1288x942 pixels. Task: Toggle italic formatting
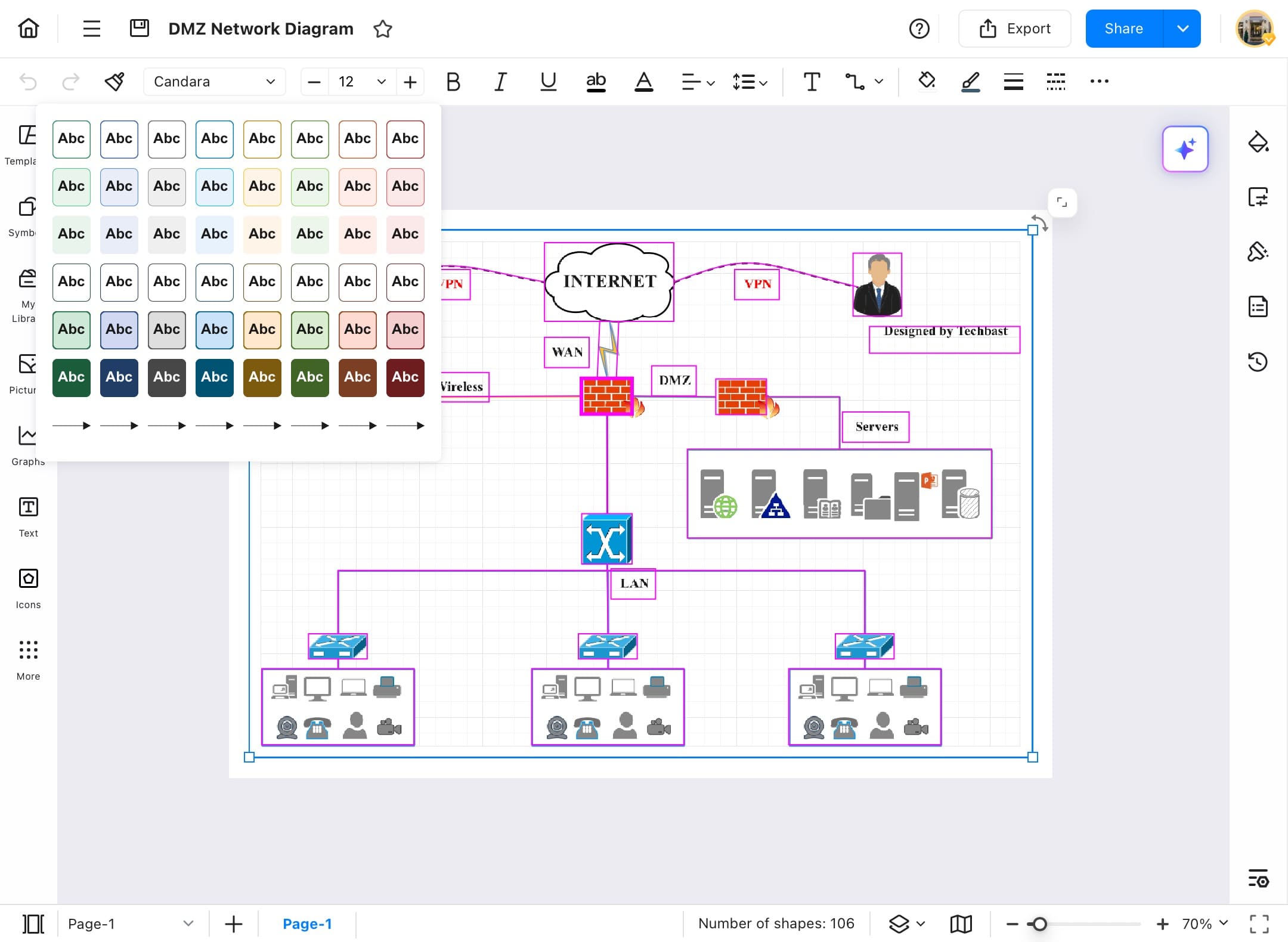click(x=500, y=82)
